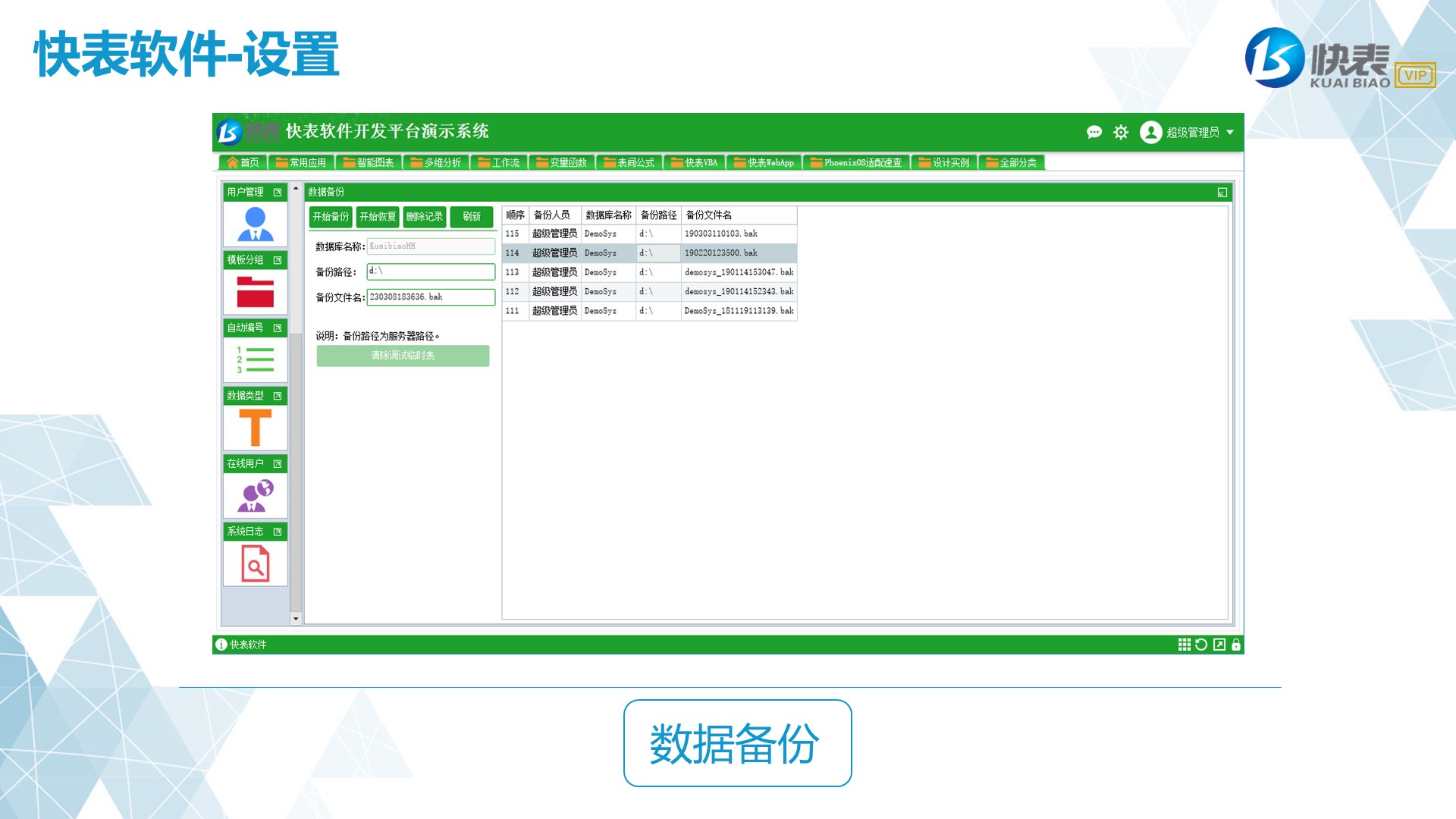Click the 备份人员 column header
This screenshot has height=819, width=1456.
(554, 215)
